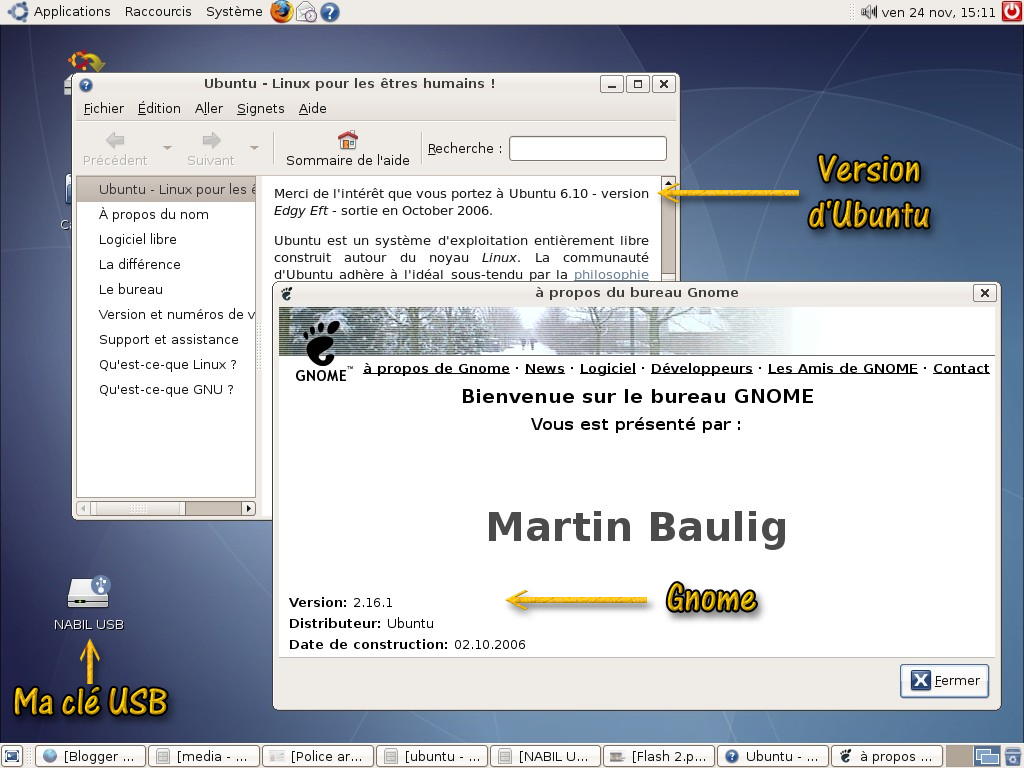
Task: Switch to 'Ubuntu -' help taskbar button
Action: (x=773, y=756)
